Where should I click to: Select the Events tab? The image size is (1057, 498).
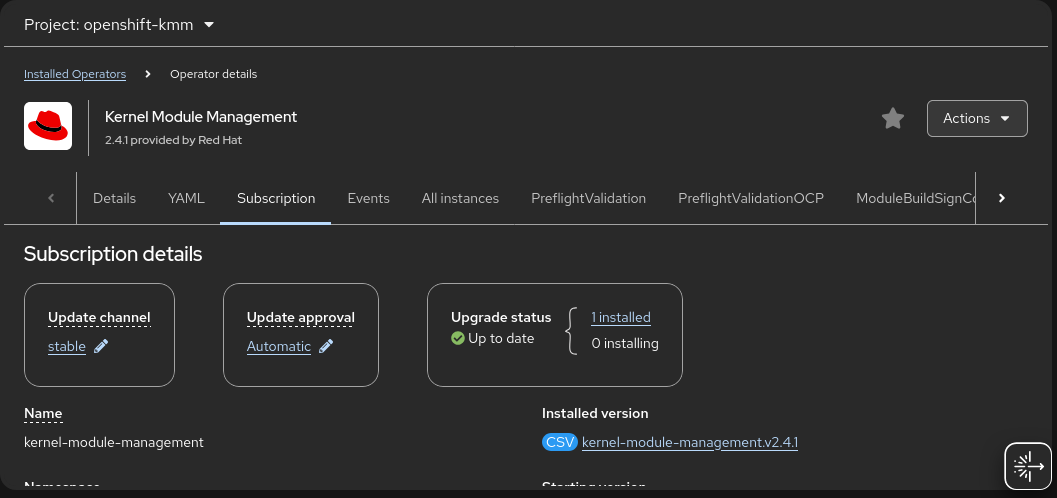[x=368, y=198]
